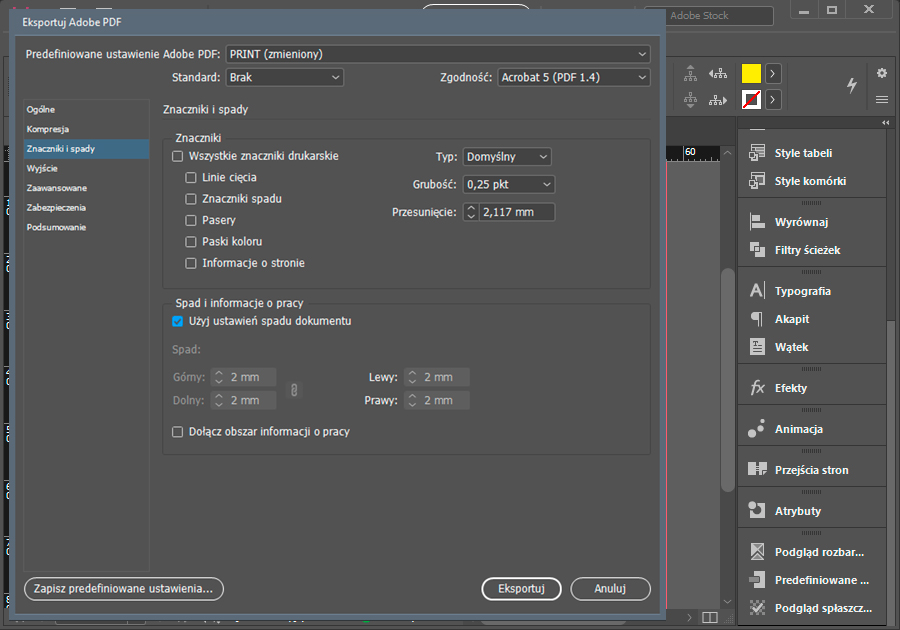Screen dimensions: 900x630
Task: Enable Wszystkie znaczniki drukarskie checkbox
Action: pyautogui.click(x=177, y=156)
